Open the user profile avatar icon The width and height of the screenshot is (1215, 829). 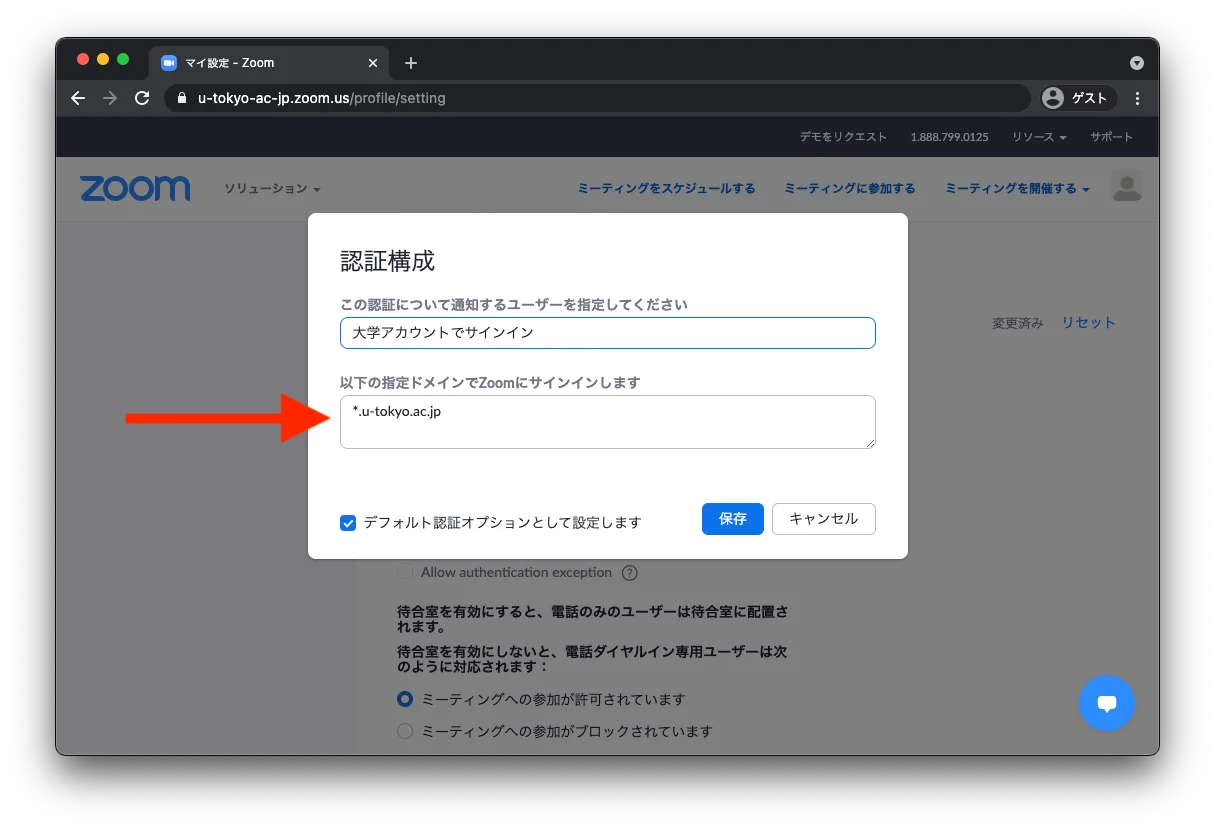tap(1126, 186)
